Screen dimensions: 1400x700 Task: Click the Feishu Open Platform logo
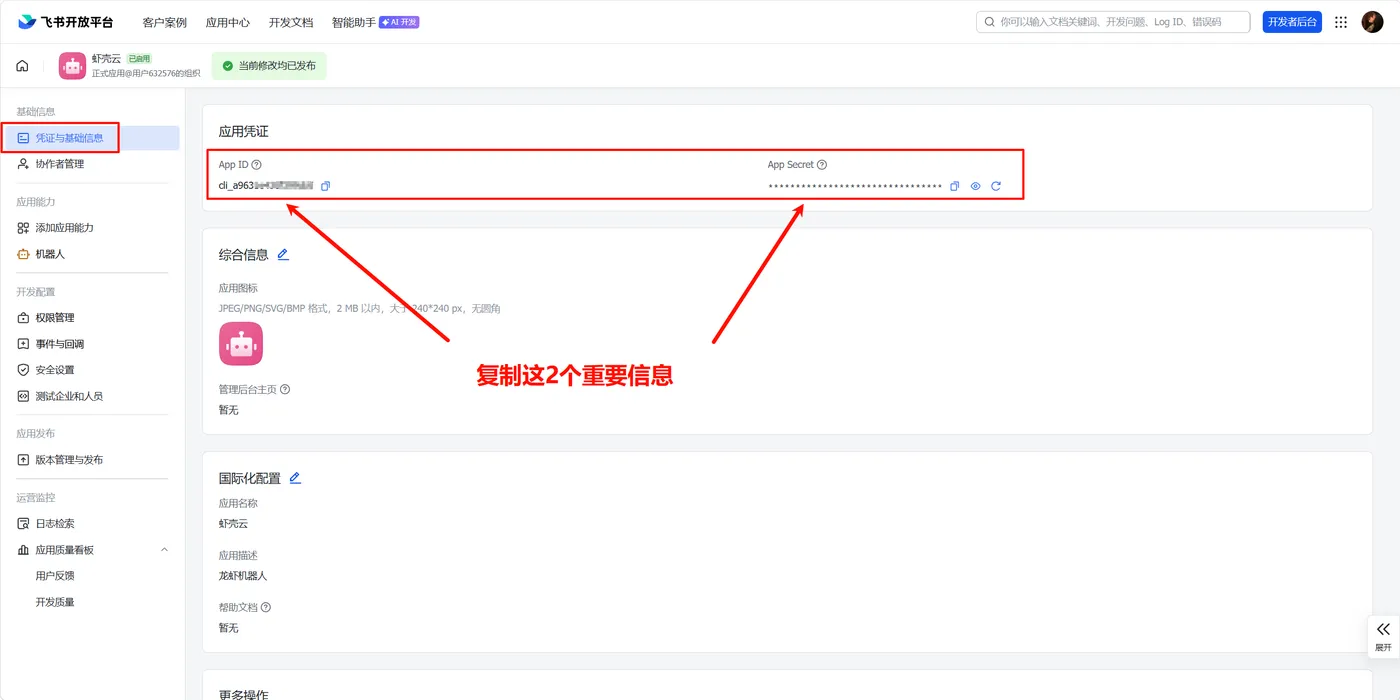point(66,22)
